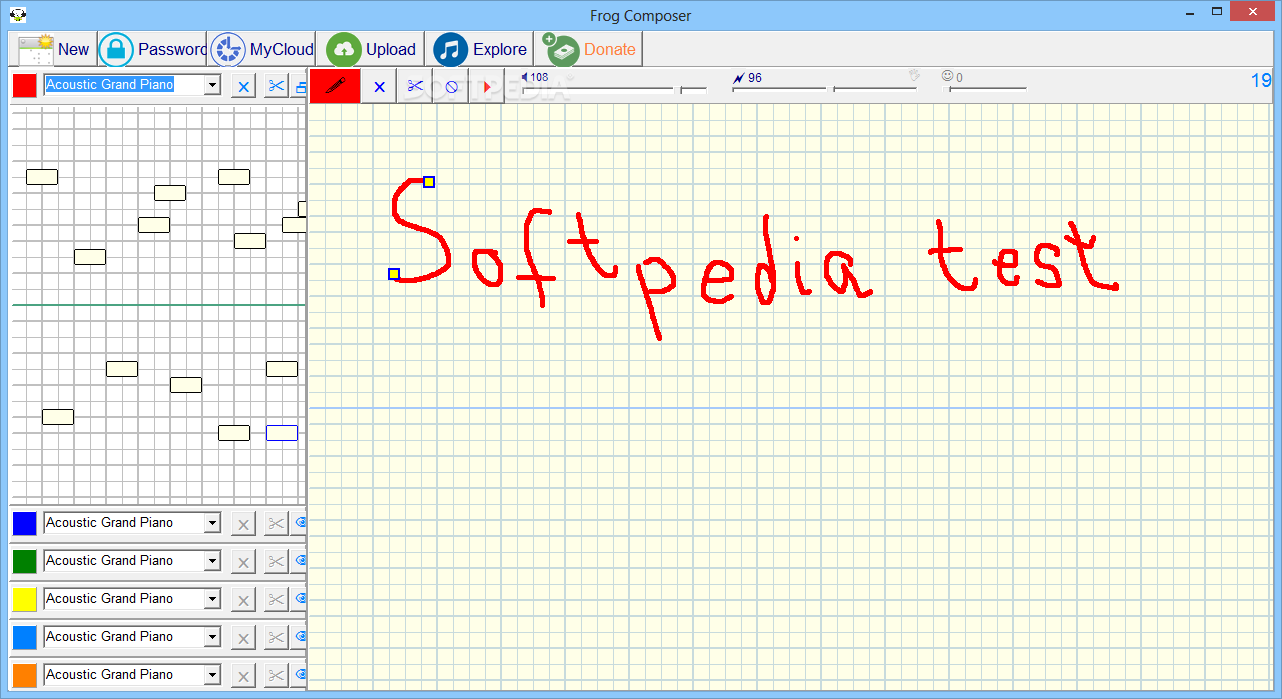
Task: Click the volume speaker icon showing 108
Action: [525, 77]
